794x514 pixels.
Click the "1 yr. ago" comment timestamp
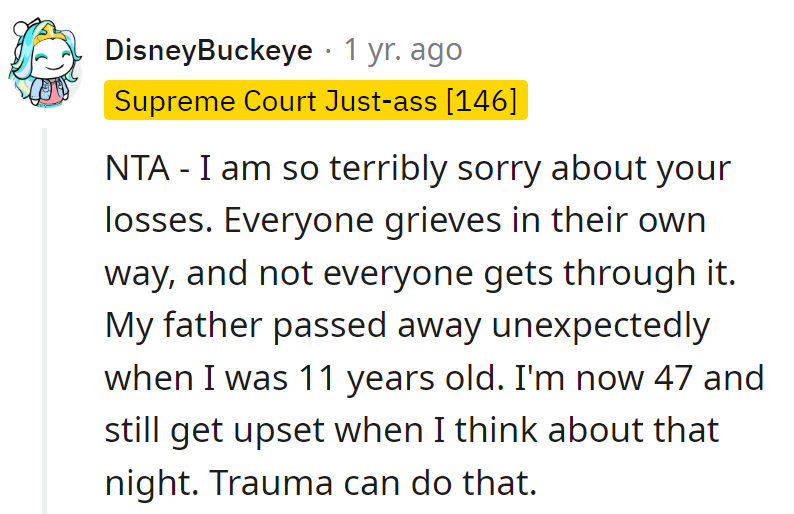[402, 50]
